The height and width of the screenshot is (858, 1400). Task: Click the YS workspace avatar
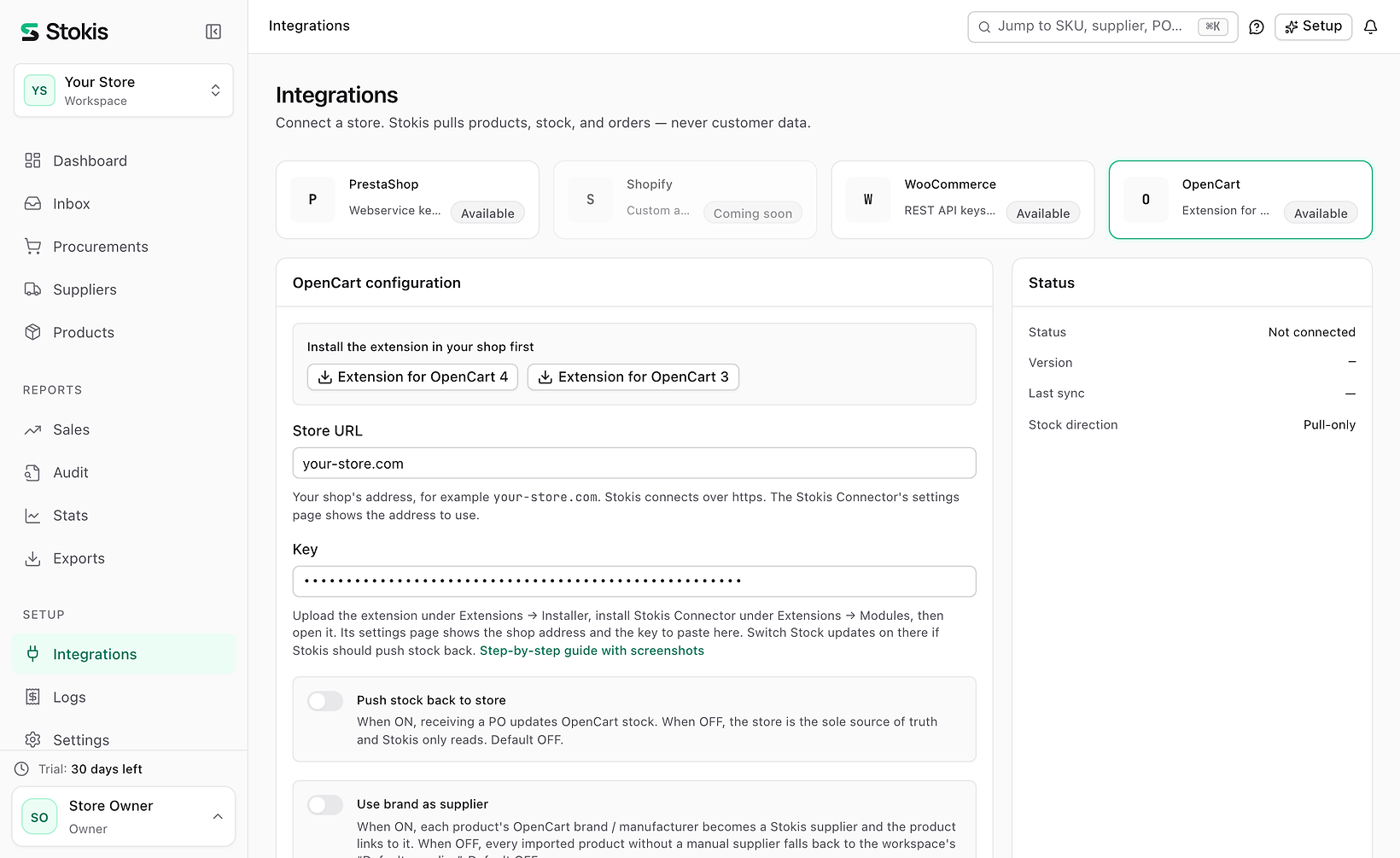[x=39, y=90]
